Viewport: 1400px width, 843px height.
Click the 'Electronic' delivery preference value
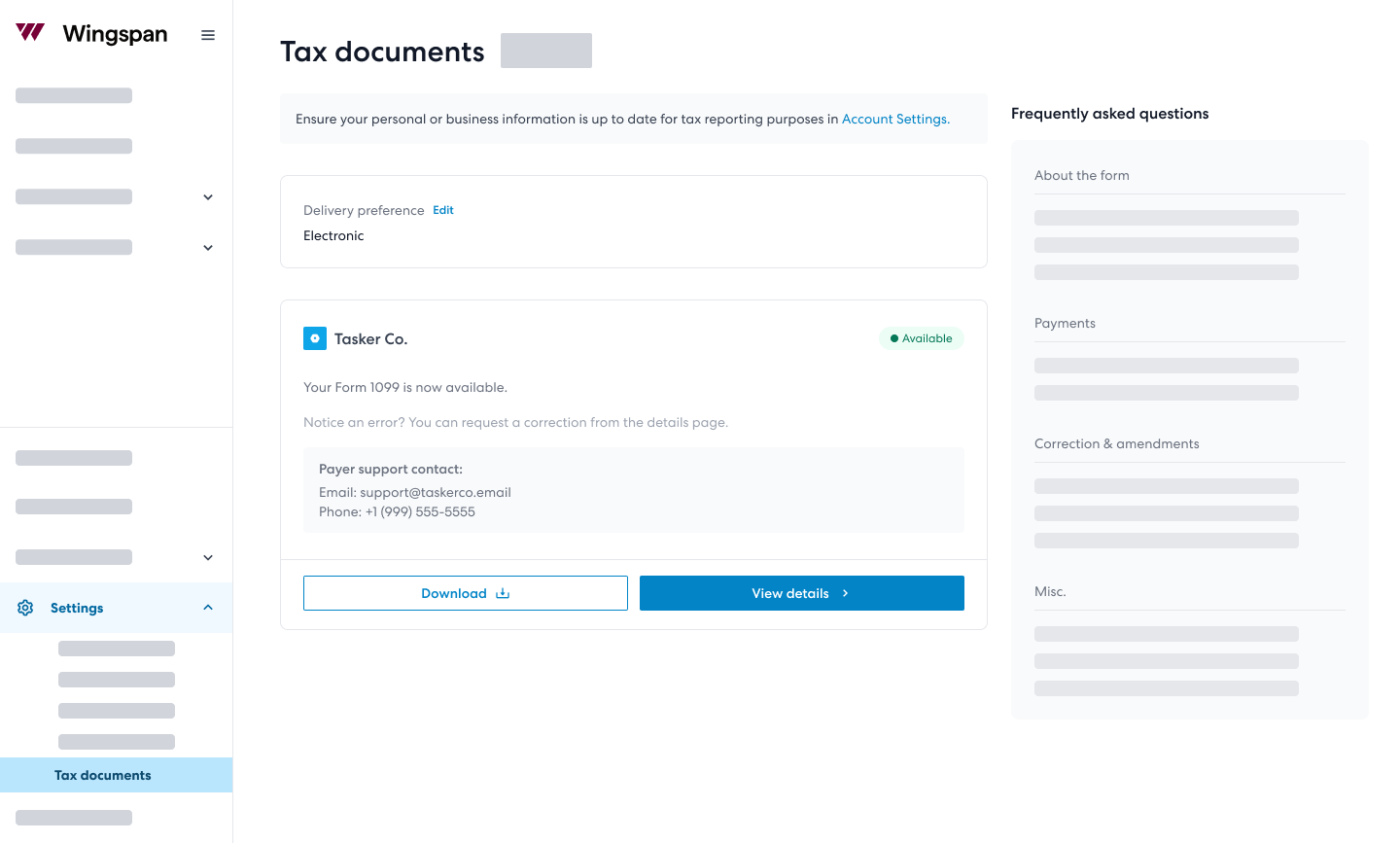(333, 235)
